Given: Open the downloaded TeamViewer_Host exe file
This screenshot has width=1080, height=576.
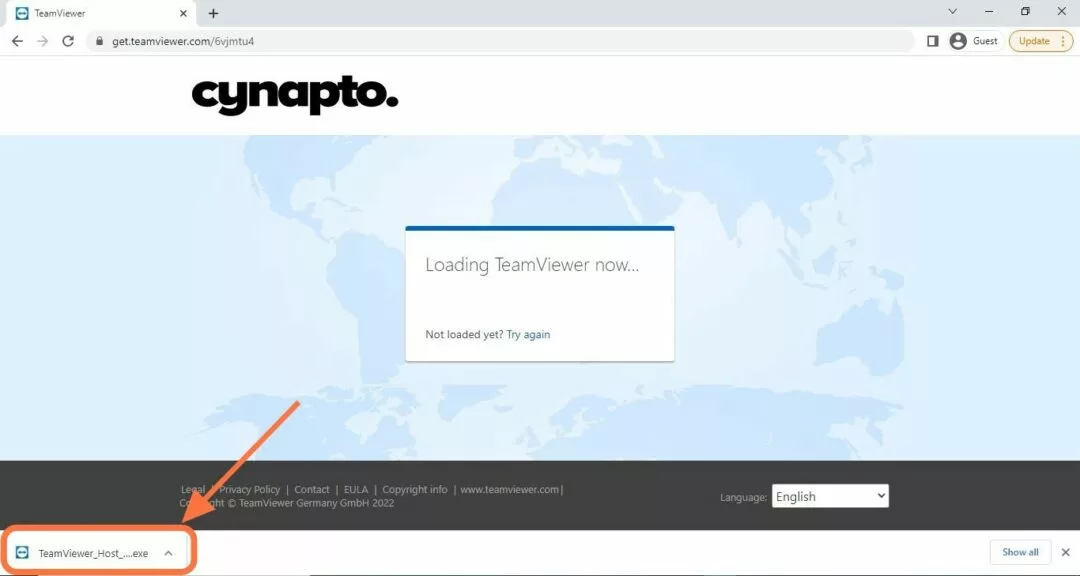Looking at the screenshot, I should tap(83, 553).
